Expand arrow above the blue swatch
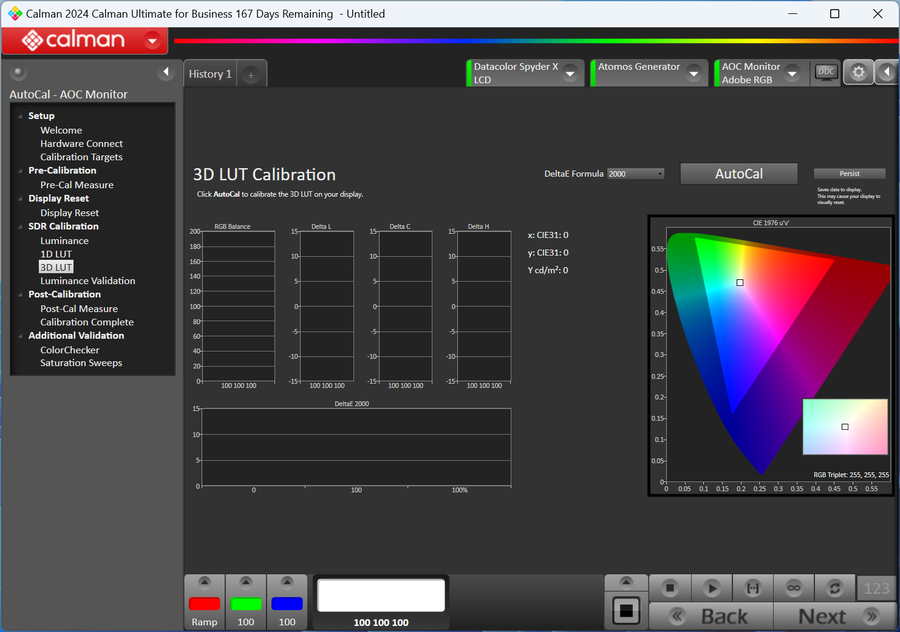Viewport: 900px width, 632px height. coord(287,583)
